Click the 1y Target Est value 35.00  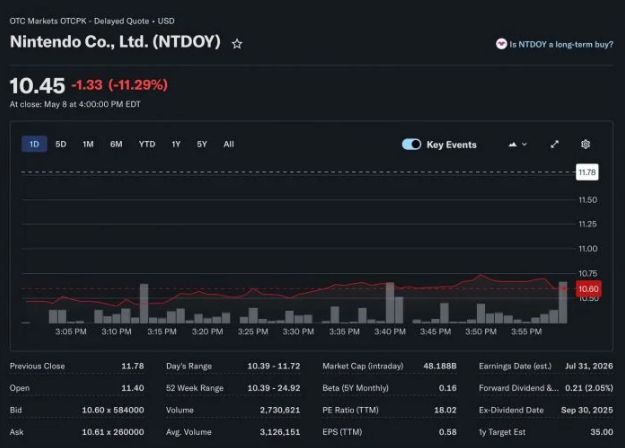tap(602, 432)
